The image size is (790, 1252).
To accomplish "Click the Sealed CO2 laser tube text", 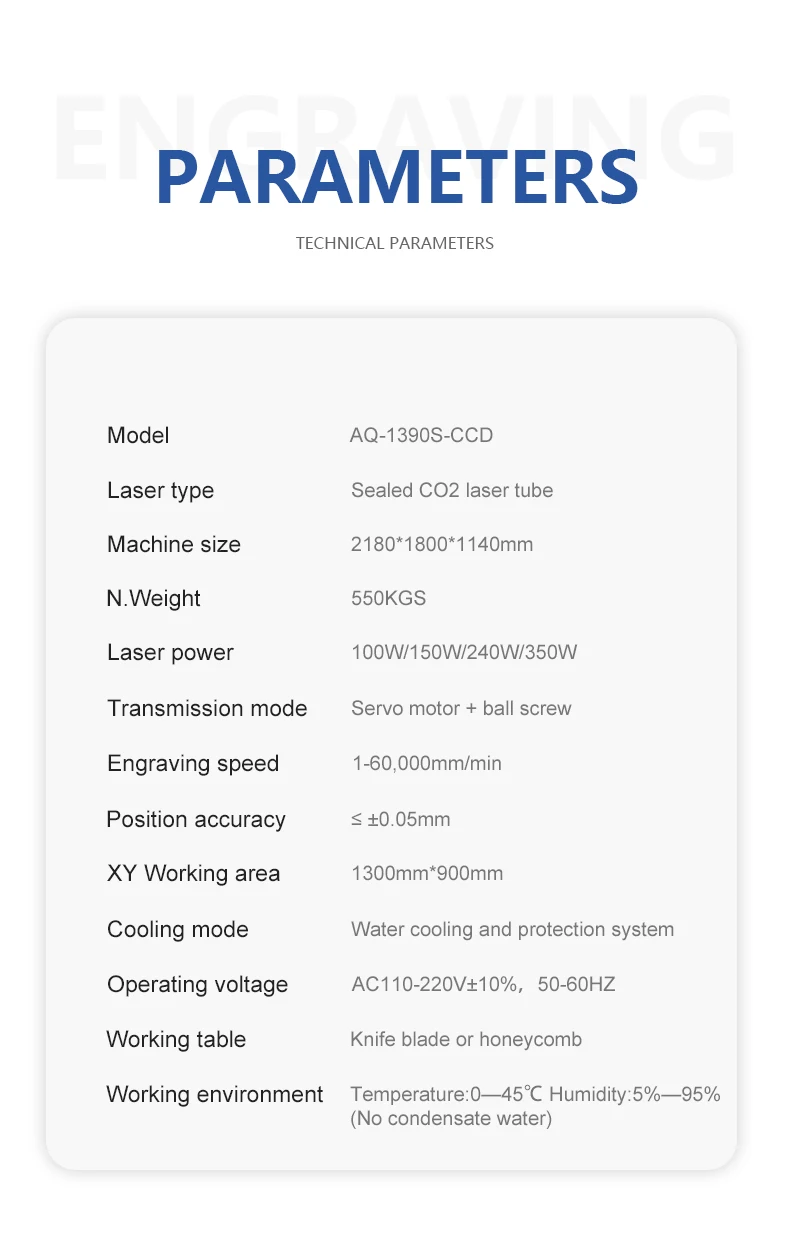I will (451, 491).
